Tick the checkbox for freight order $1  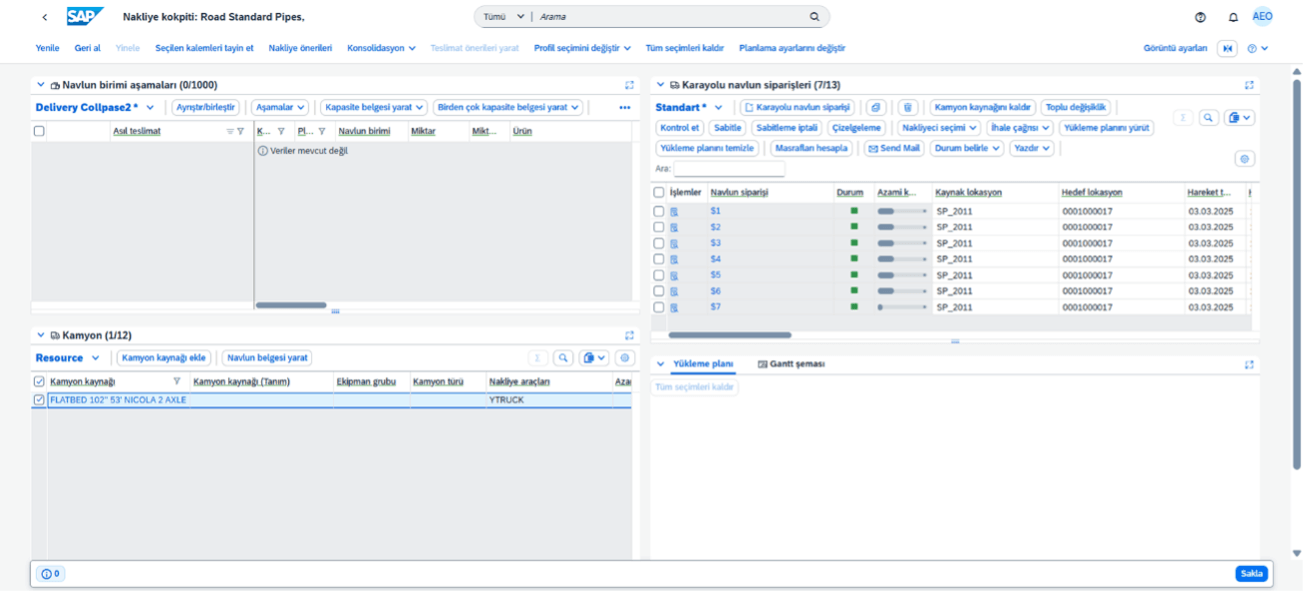pyautogui.click(x=658, y=211)
